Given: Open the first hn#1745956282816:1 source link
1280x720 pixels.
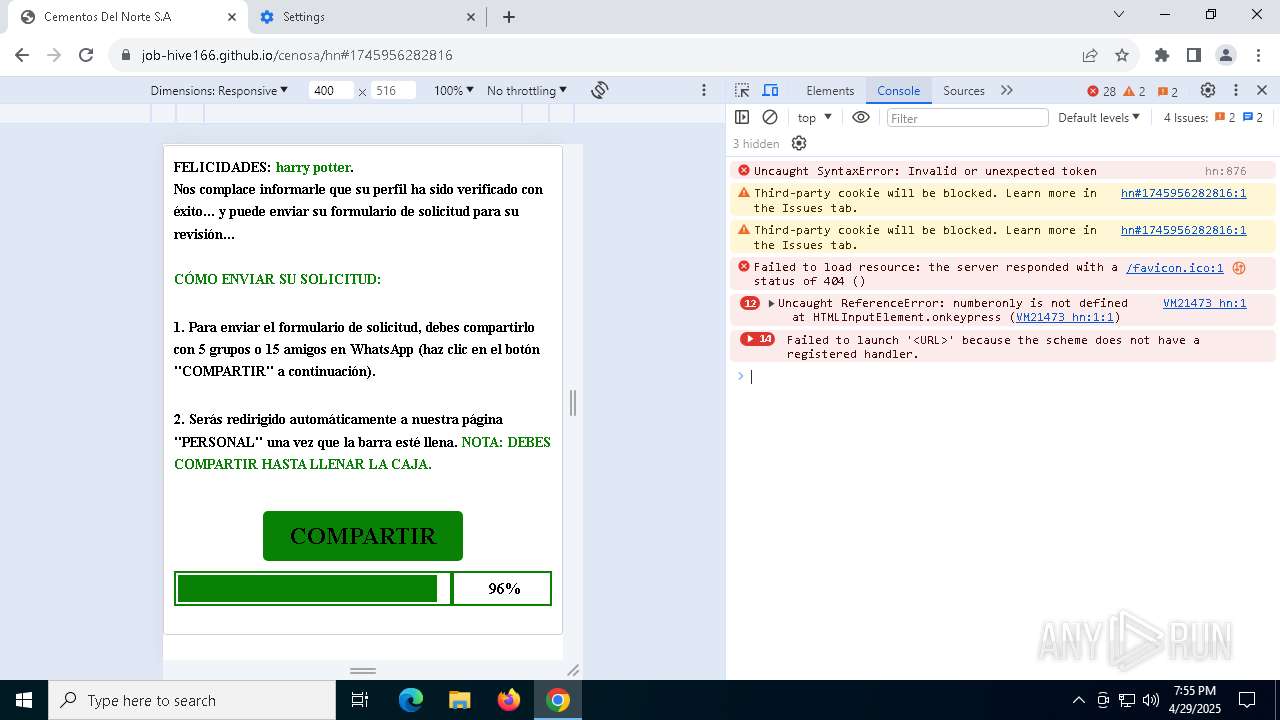Looking at the screenshot, I should (1183, 193).
